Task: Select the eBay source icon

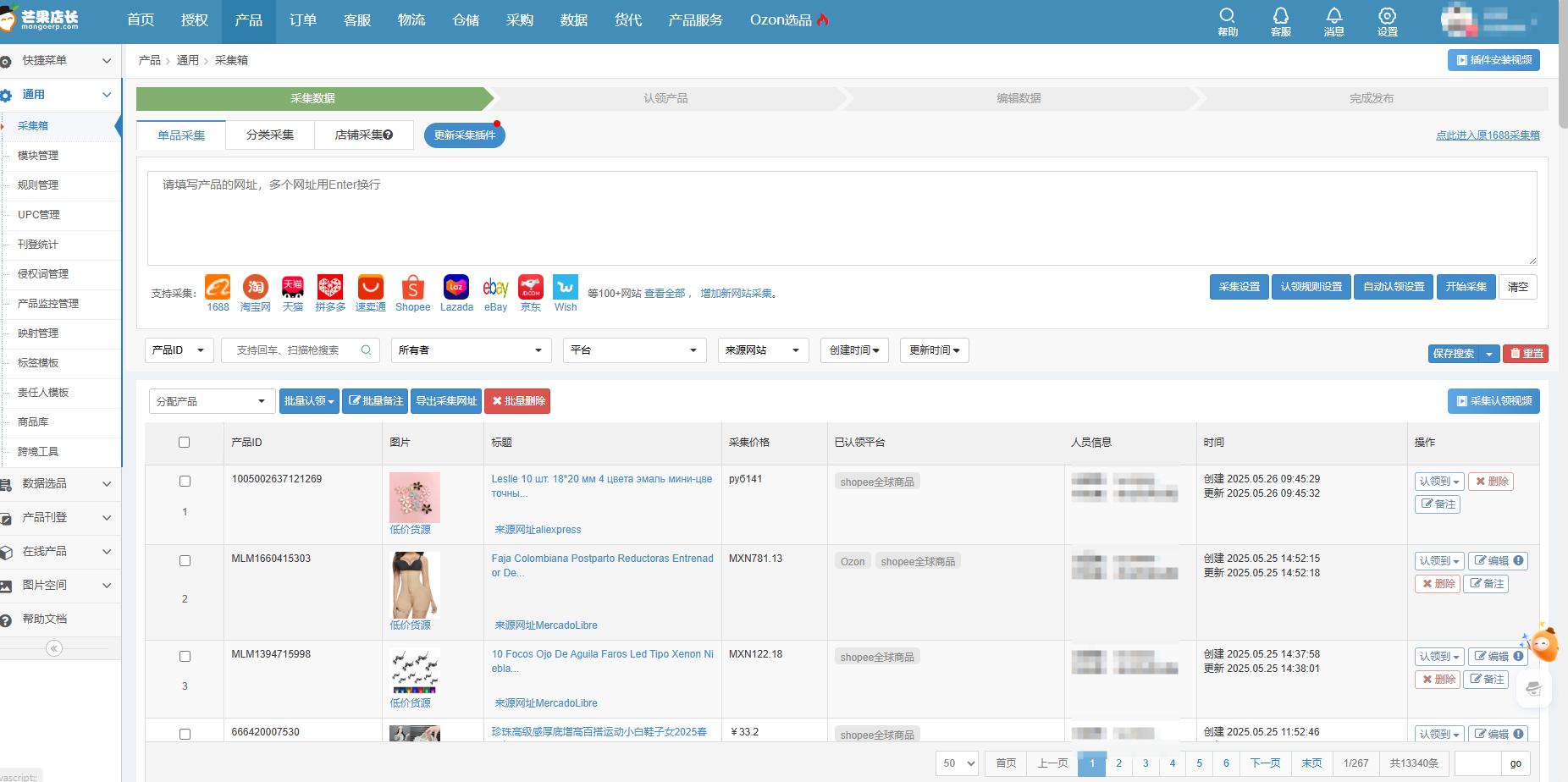Action: pos(494,288)
